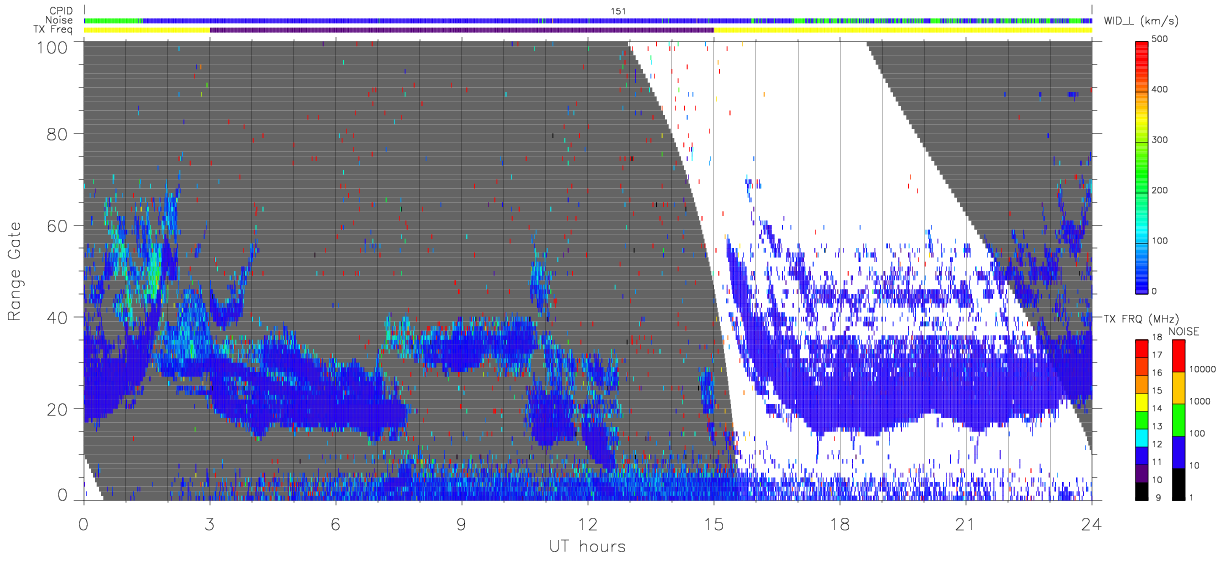The image size is (1228, 567).
Task: Click the "UT hours" x-axis title
Action: [x=586, y=546]
